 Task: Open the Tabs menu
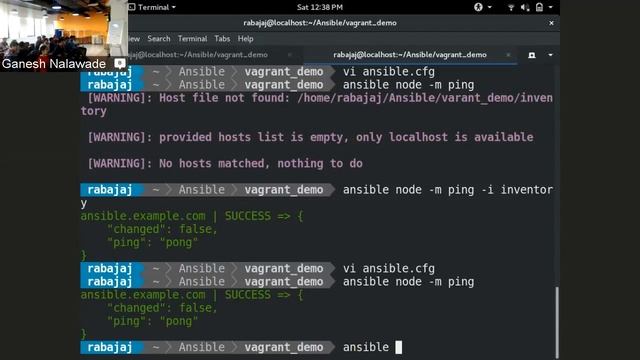coord(222,39)
